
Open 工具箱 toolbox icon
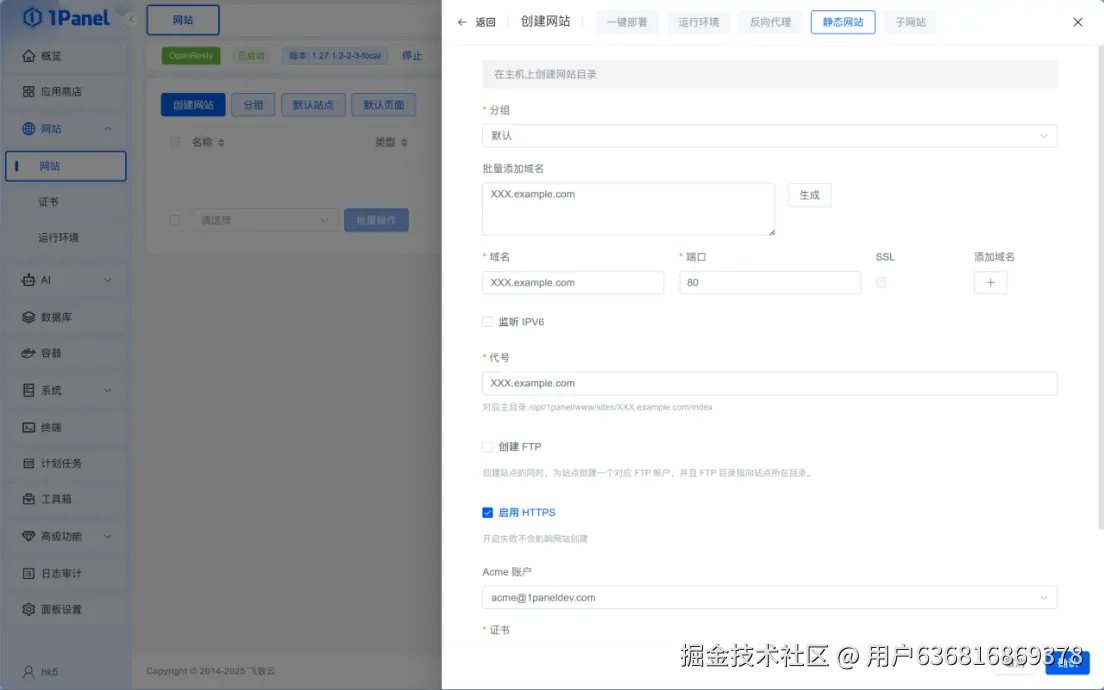pos(28,499)
